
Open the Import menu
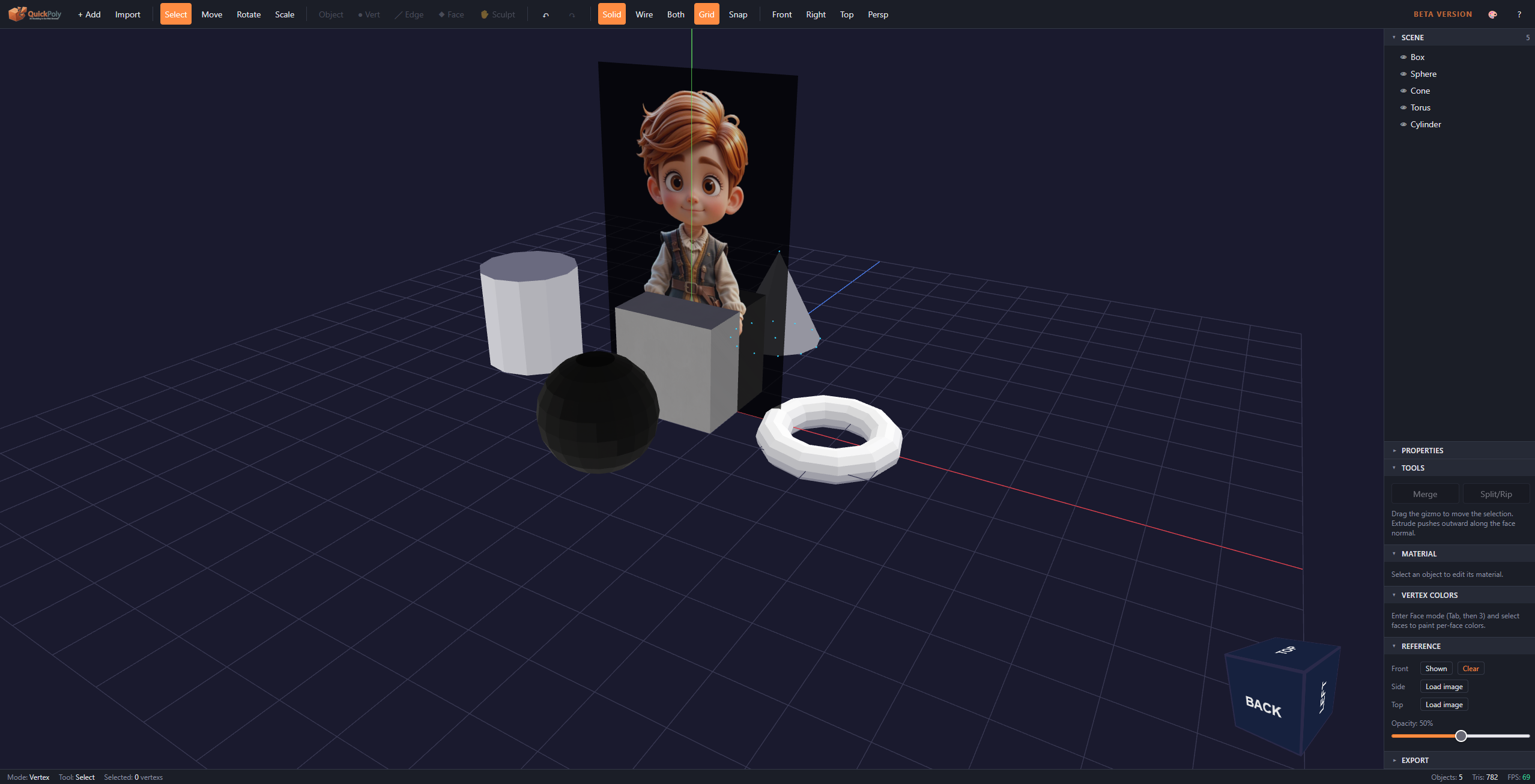pyautogui.click(x=127, y=14)
